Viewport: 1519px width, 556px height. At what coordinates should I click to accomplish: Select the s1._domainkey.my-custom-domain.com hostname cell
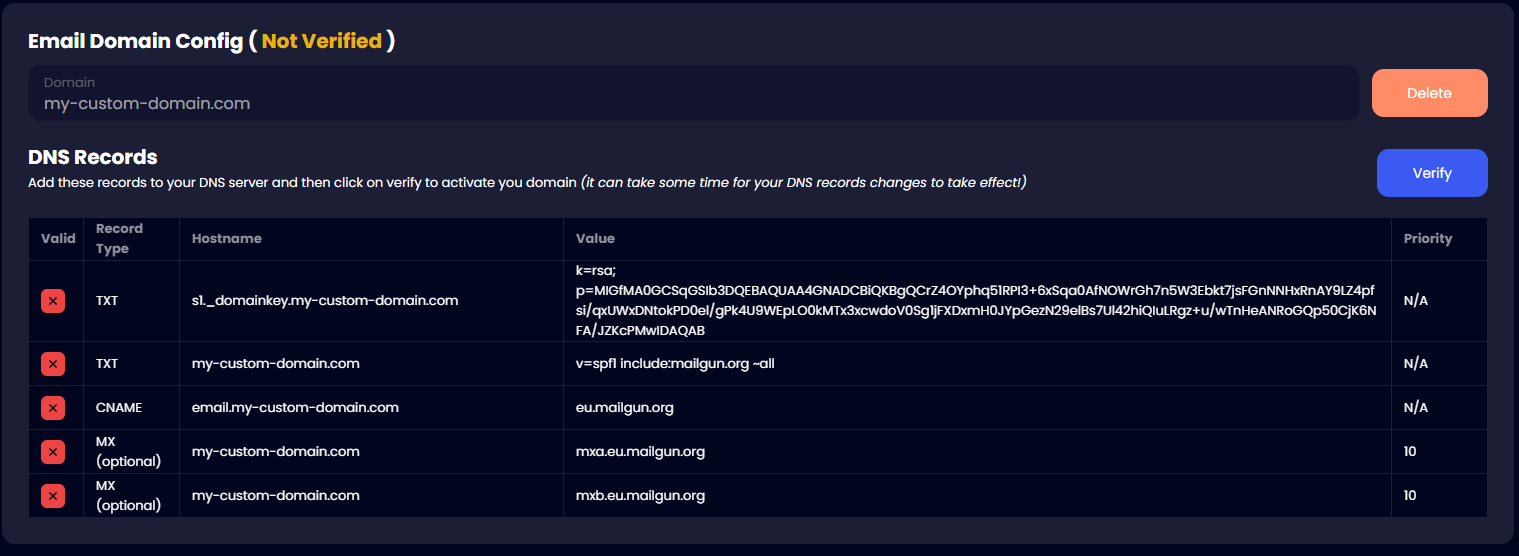(x=325, y=301)
